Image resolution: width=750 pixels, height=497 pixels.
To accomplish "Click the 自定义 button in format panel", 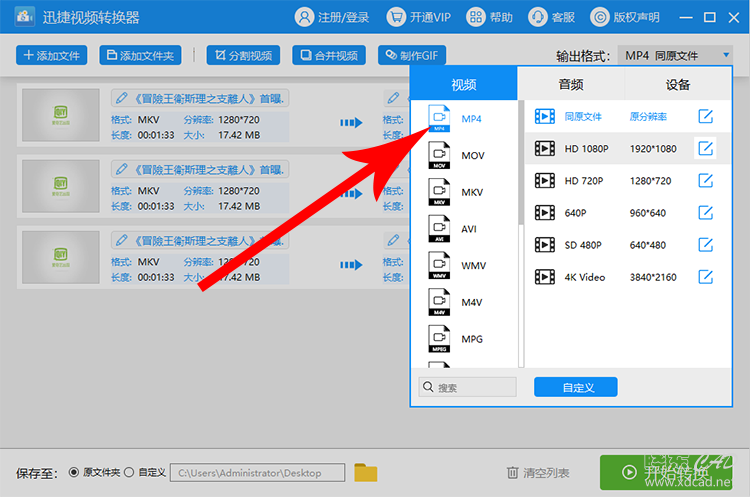I will click(x=576, y=387).
